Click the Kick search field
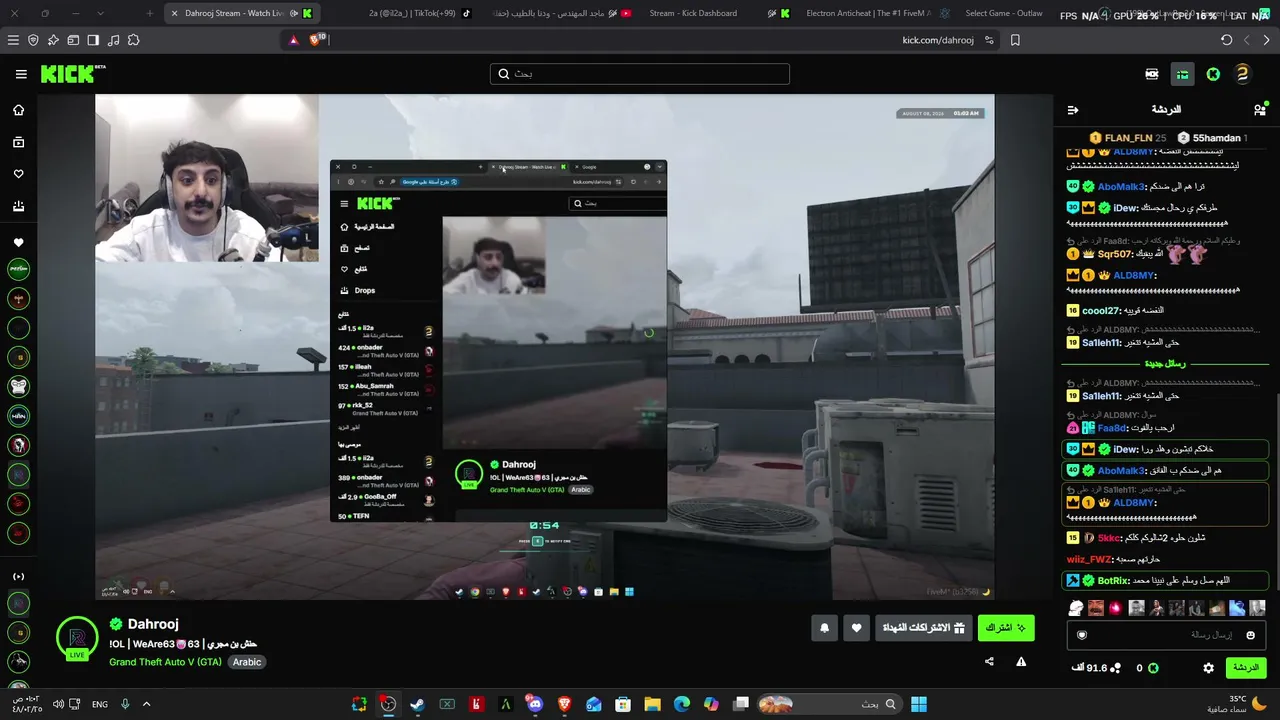The width and height of the screenshot is (1280, 720). click(640, 74)
